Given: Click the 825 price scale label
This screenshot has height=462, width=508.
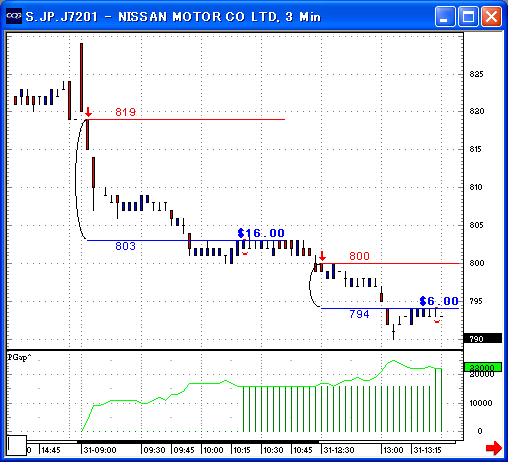Looking at the screenshot, I should (476, 74).
